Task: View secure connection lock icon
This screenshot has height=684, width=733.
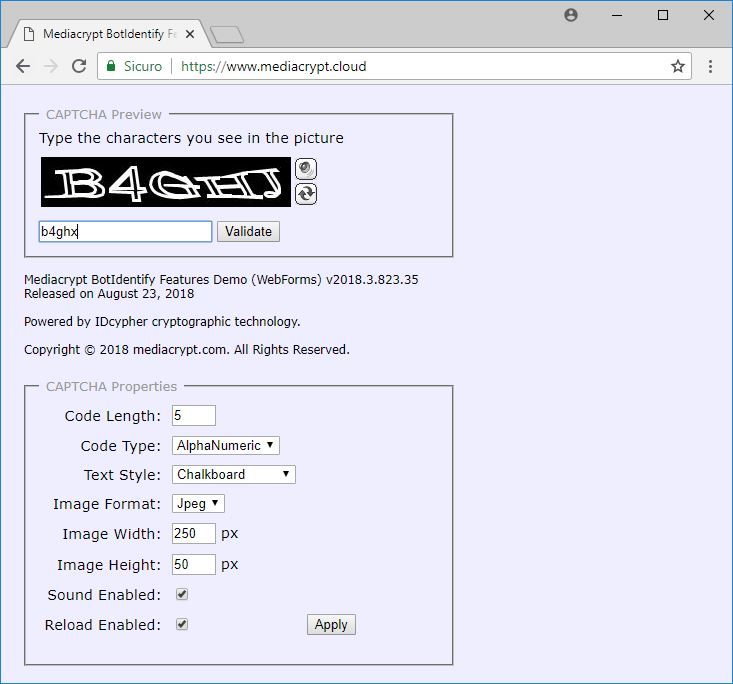Action: coord(111,65)
